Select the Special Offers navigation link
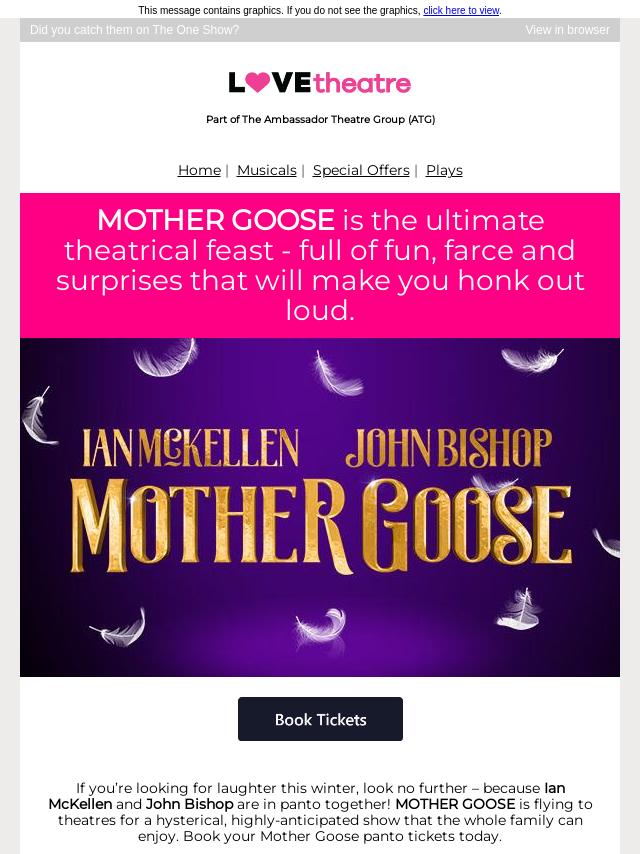This screenshot has height=854, width=640. [361, 170]
